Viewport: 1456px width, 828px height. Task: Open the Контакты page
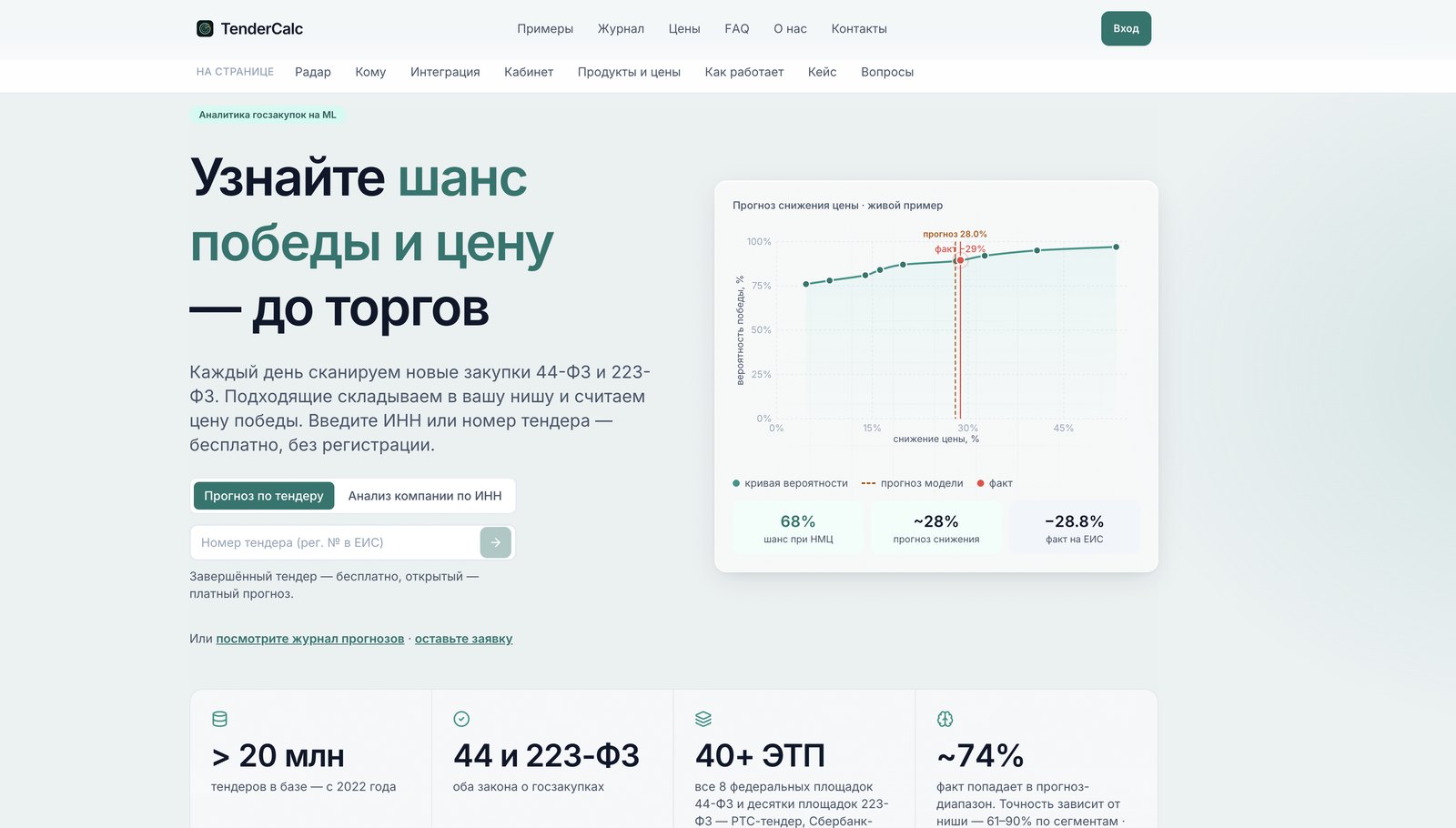[859, 28]
